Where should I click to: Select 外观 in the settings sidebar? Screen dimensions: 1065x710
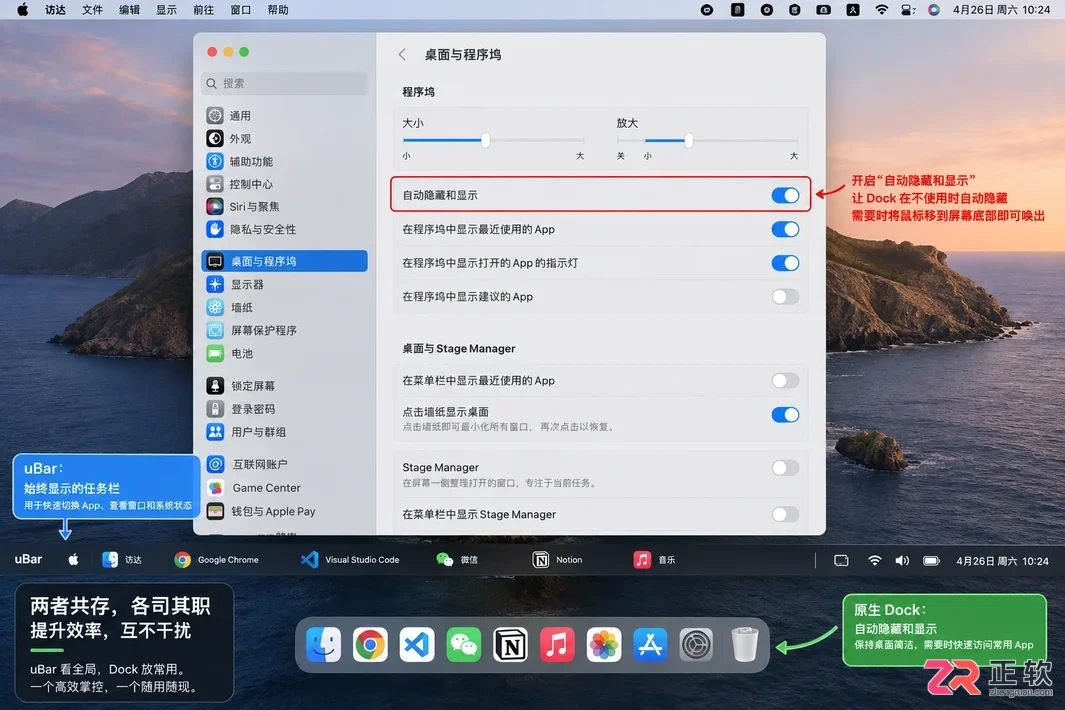pos(285,139)
